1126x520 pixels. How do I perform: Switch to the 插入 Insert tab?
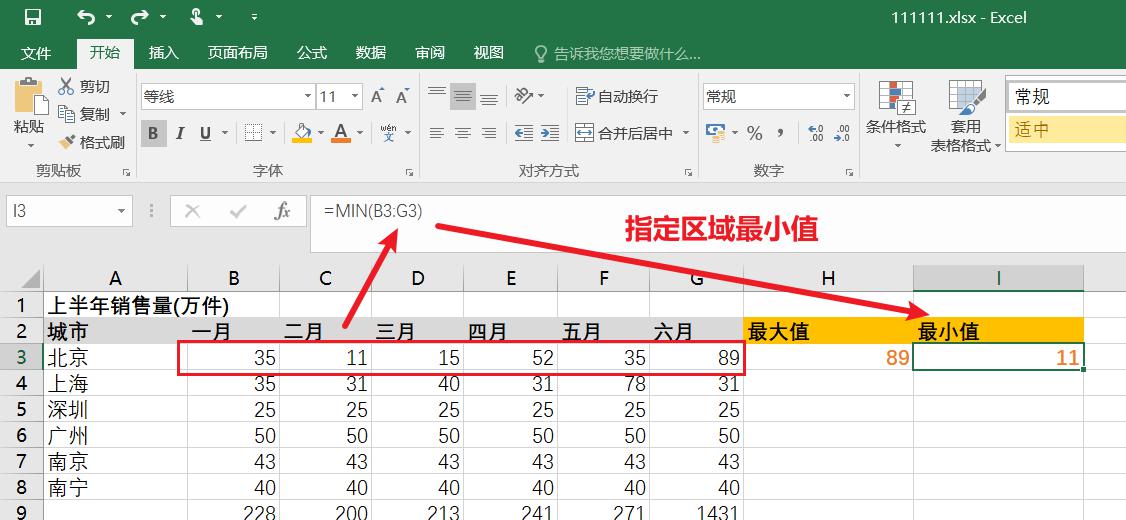pyautogui.click(x=164, y=53)
